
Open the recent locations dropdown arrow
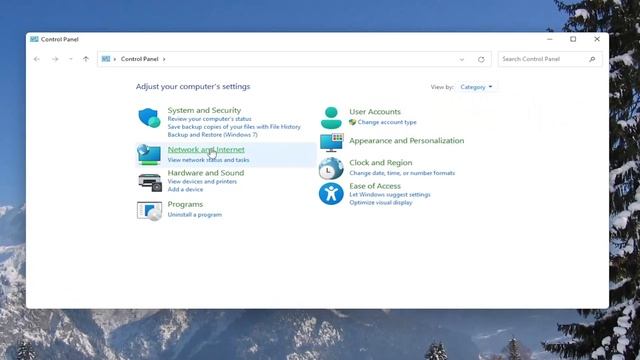[70, 59]
